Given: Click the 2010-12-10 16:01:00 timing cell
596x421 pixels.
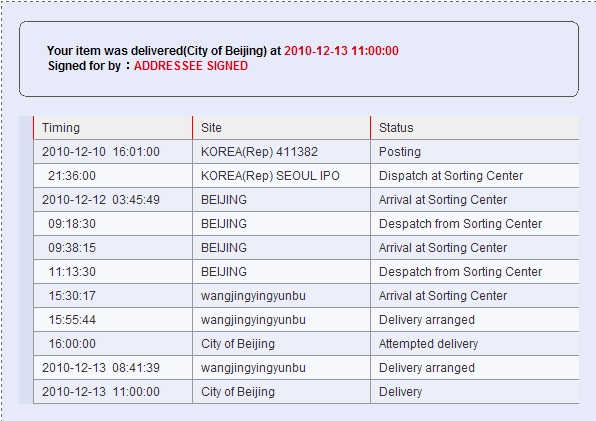Looking at the screenshot, I should coord(113,152).
